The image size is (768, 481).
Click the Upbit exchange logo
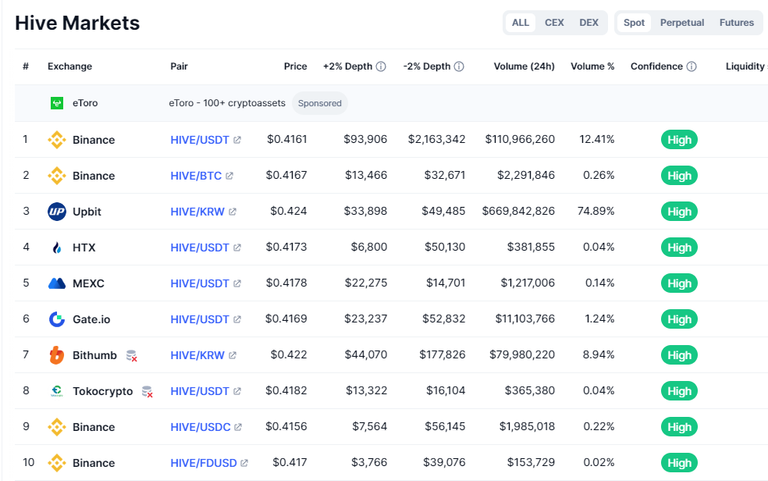[57, 211]
